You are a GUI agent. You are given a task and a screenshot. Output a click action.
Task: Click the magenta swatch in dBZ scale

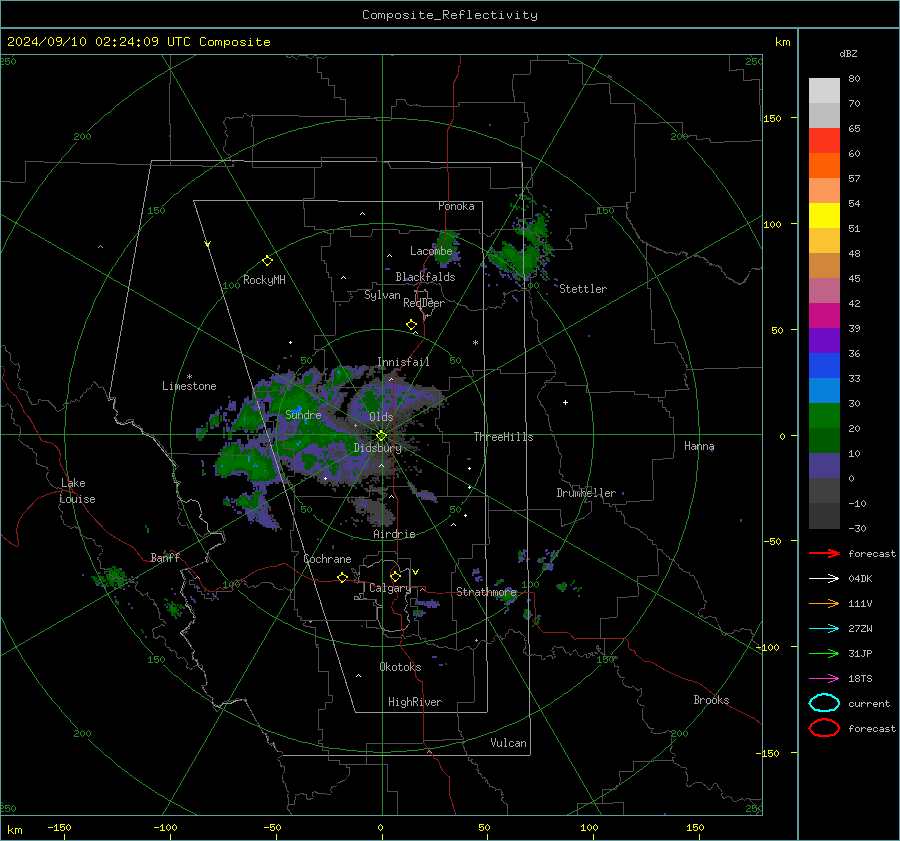pyautogui.click(x=824, y=316)
